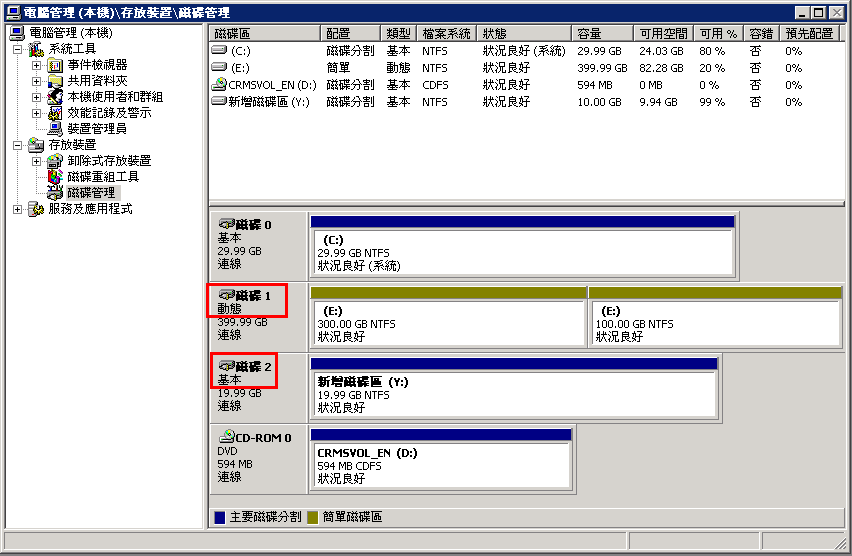Viewport: 852px width, 556px height.
Task: Sort by the 檔案系統 column header
Action: [x=447, y=34]
